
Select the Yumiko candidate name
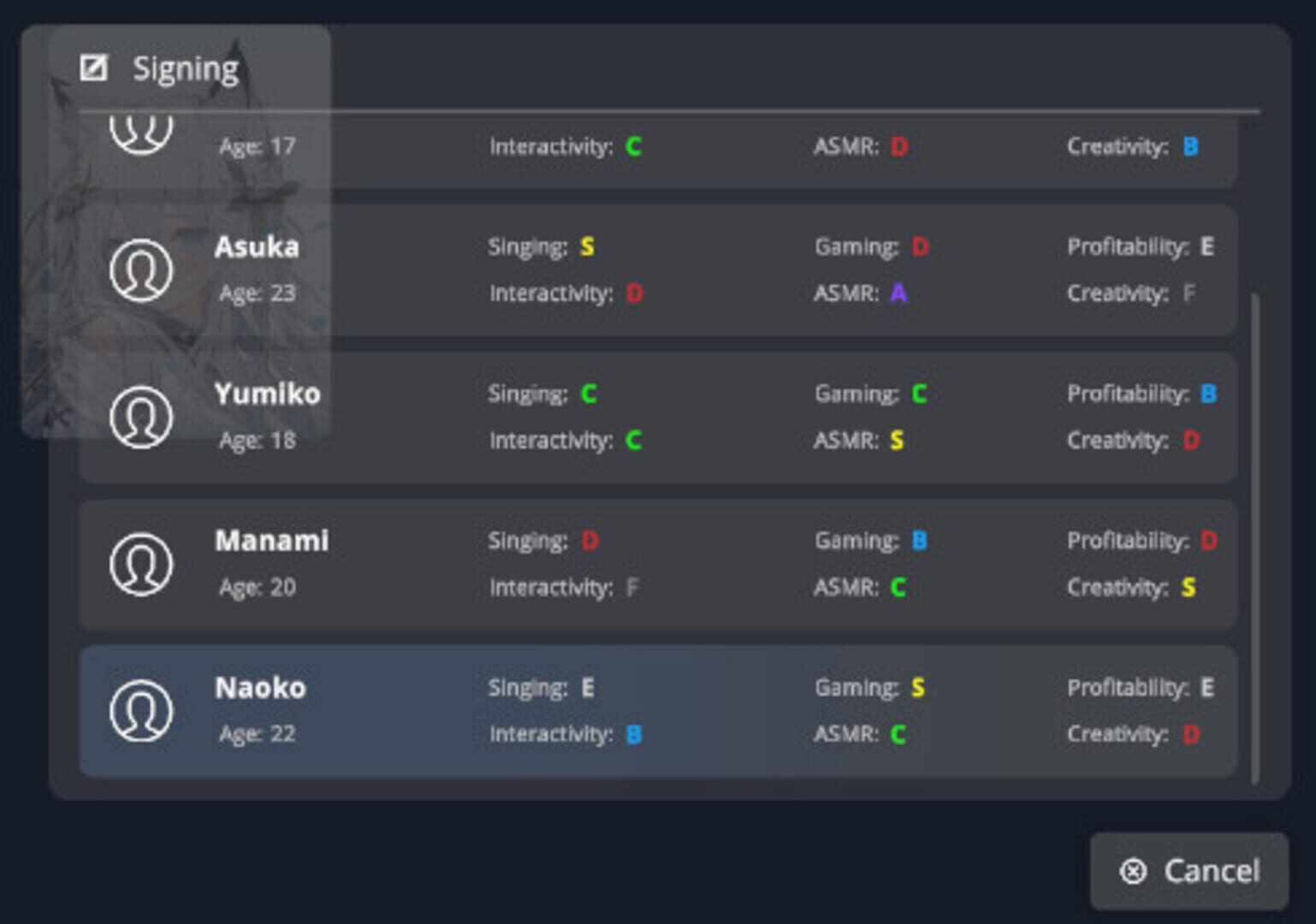pyautogui.click(x=267, y=394)
